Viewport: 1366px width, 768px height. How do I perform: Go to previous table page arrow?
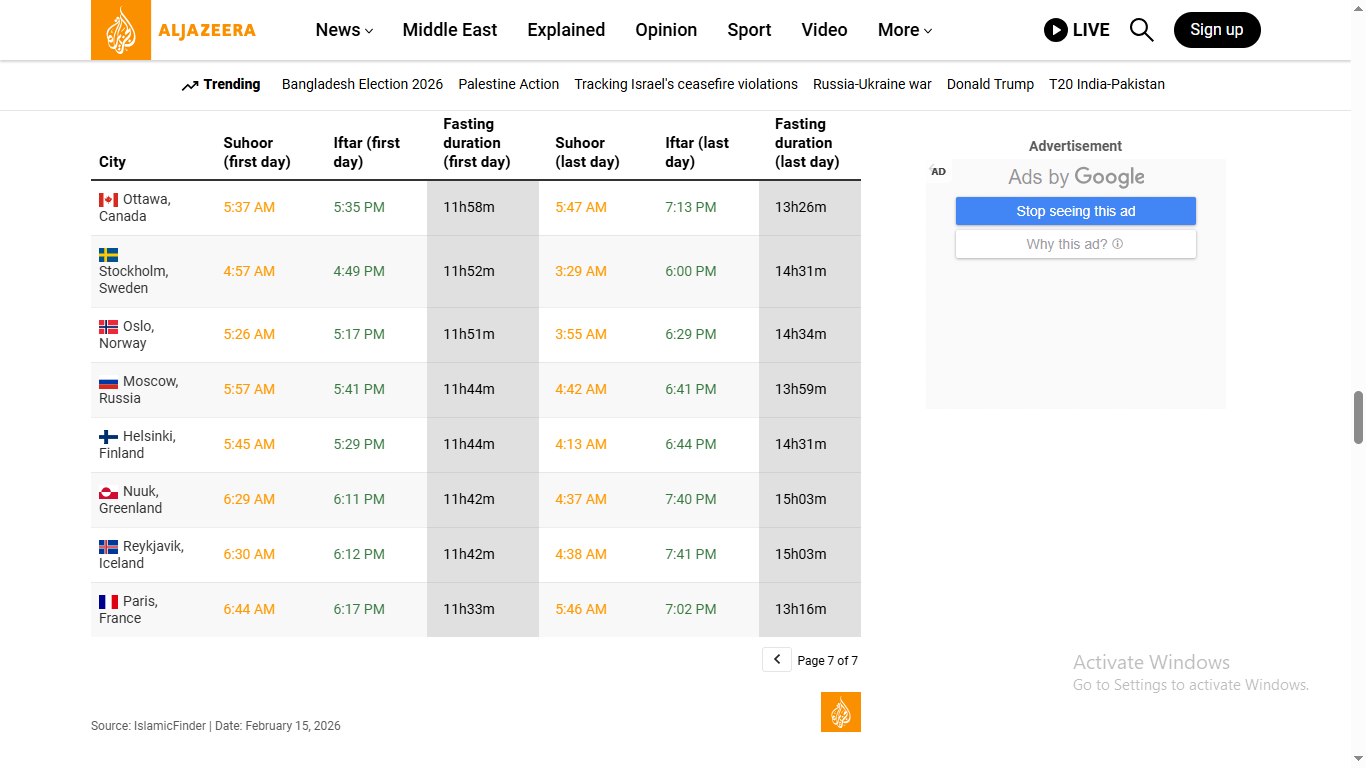(x=777, y=660)
